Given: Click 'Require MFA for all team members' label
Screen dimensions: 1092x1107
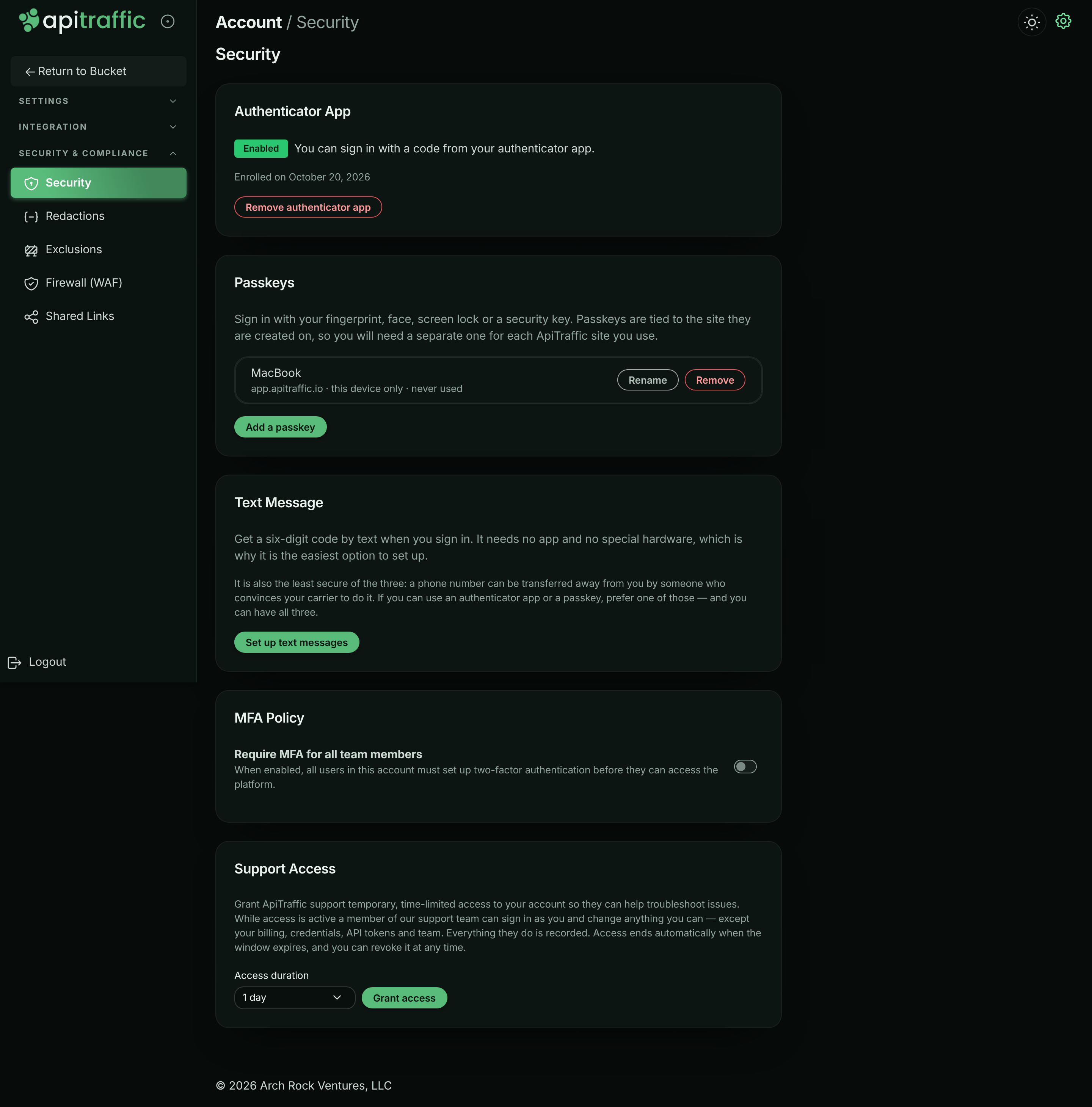Looking at the screenshot, I should click(328, 754).
